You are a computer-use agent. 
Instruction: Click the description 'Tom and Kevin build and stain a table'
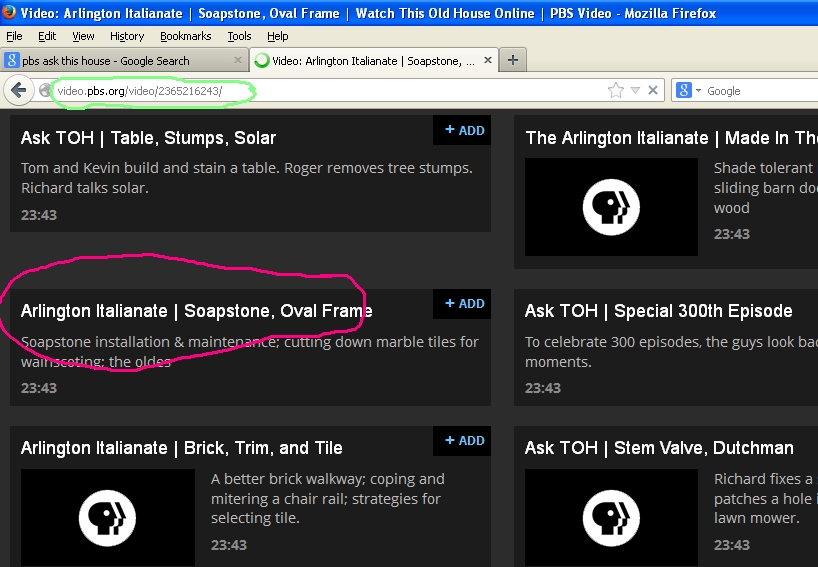[247, 178]
